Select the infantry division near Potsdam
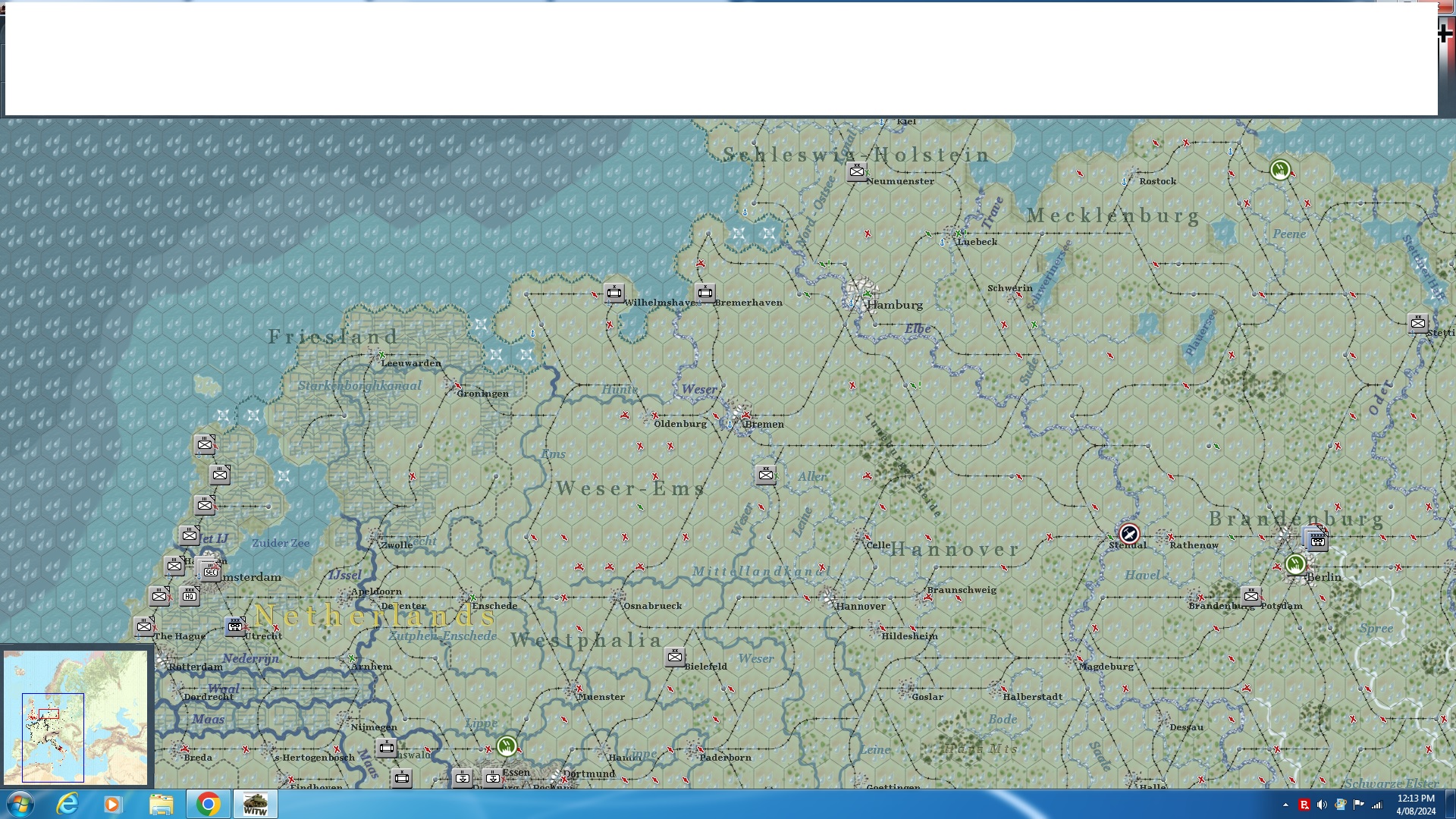The height and width of the screenshot is (819, 1456). (x=1251, y=596)
